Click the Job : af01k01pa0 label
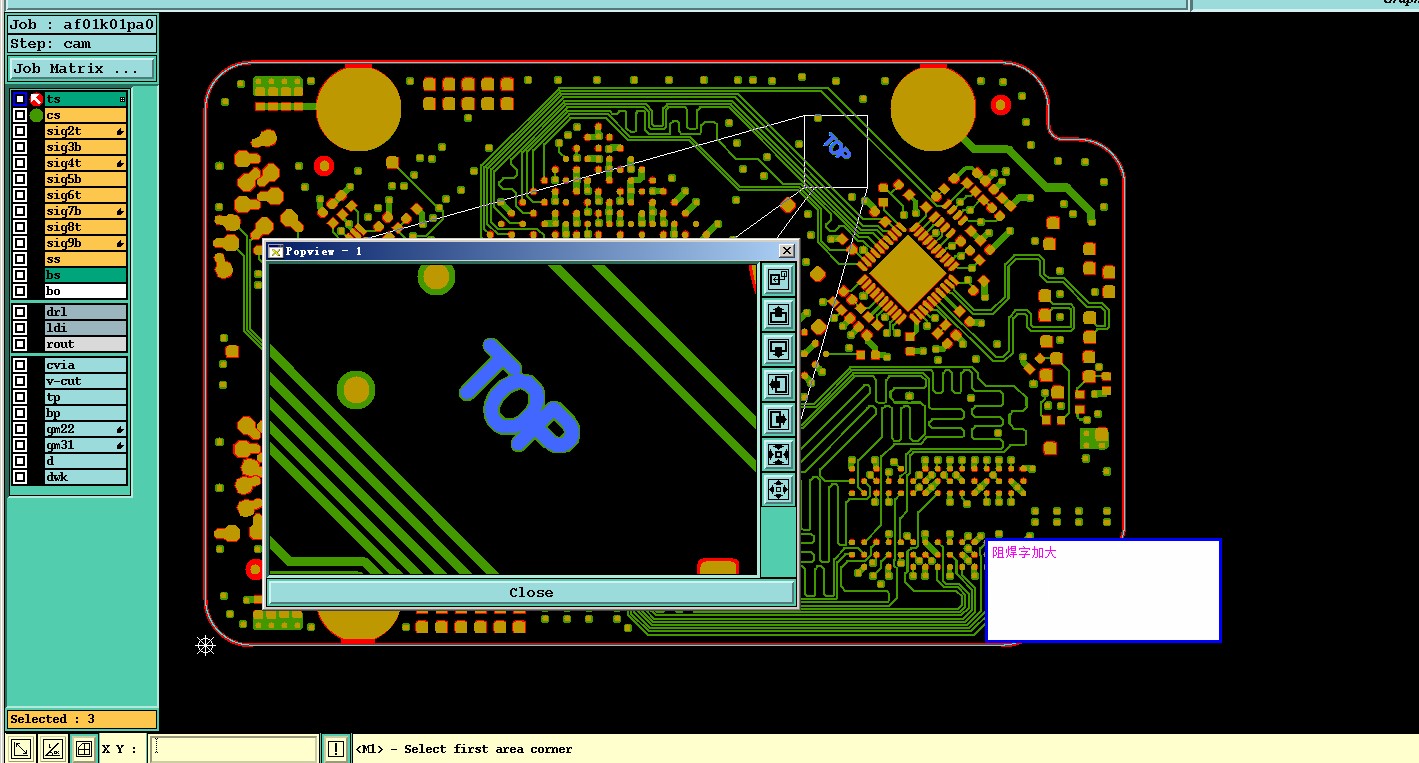 coord(82,24)
